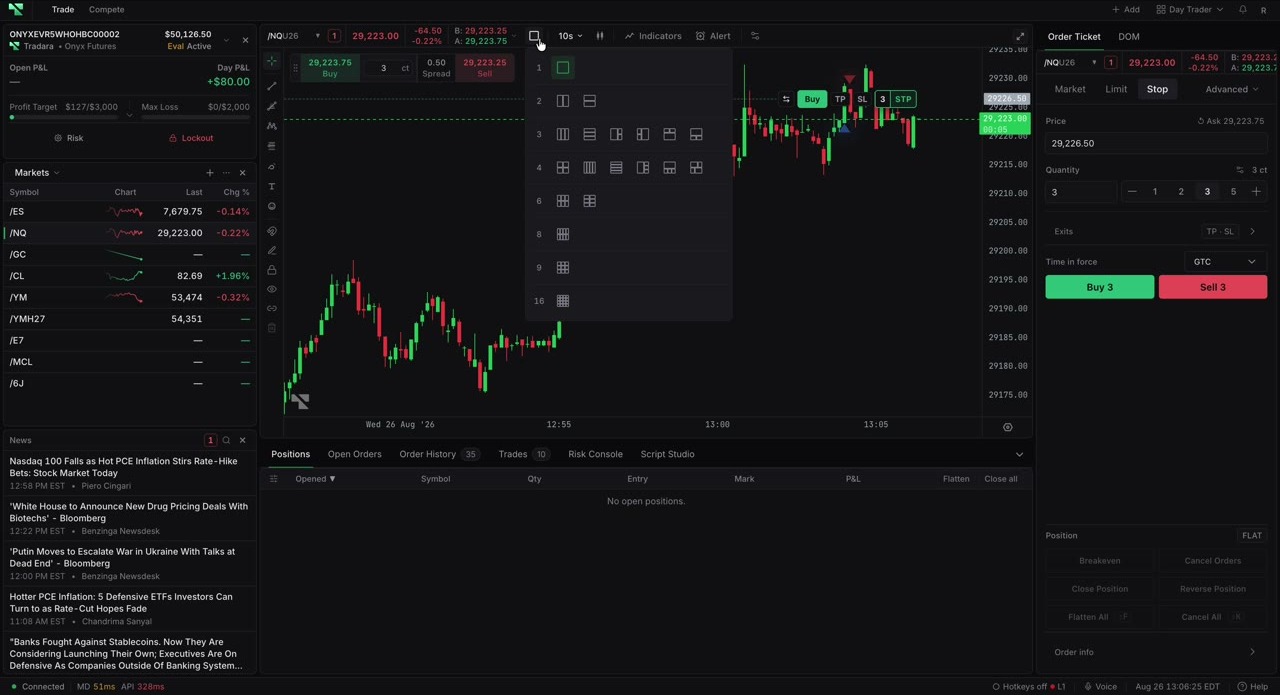
Task: Open the GTC time in force dropdown
Action: click(x=1225, y=262)
